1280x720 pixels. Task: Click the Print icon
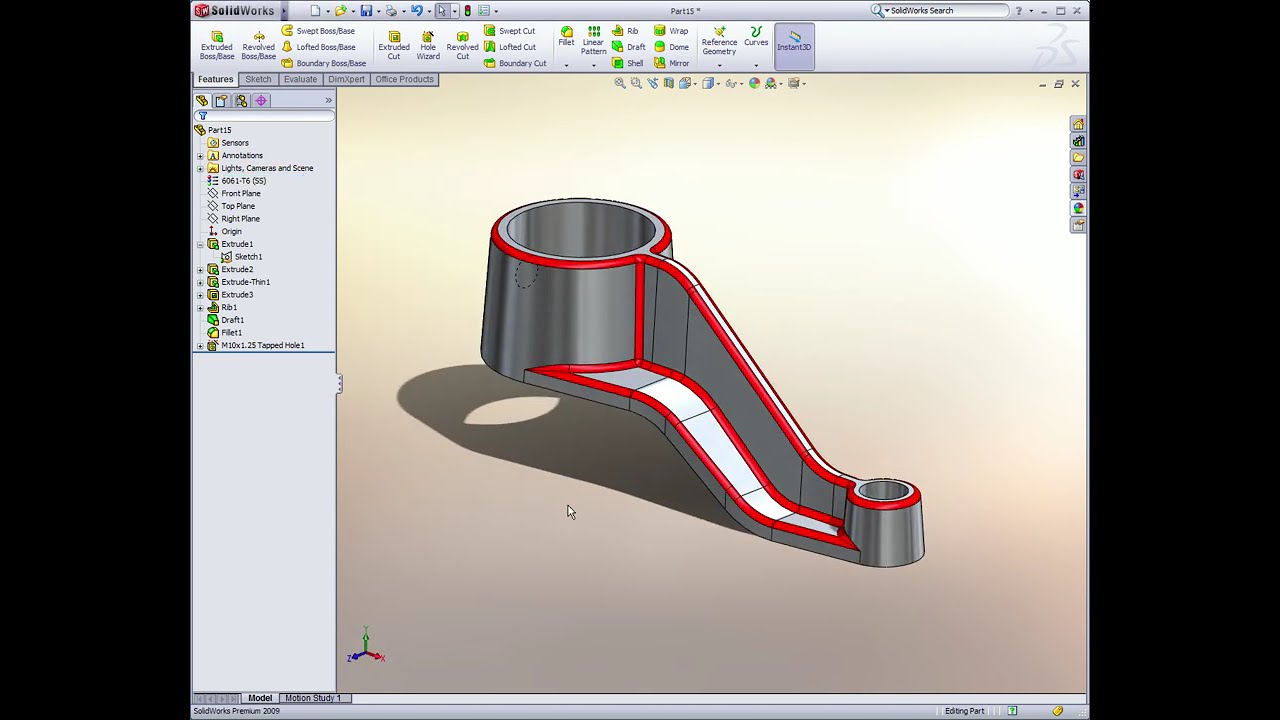coord(391,11)
